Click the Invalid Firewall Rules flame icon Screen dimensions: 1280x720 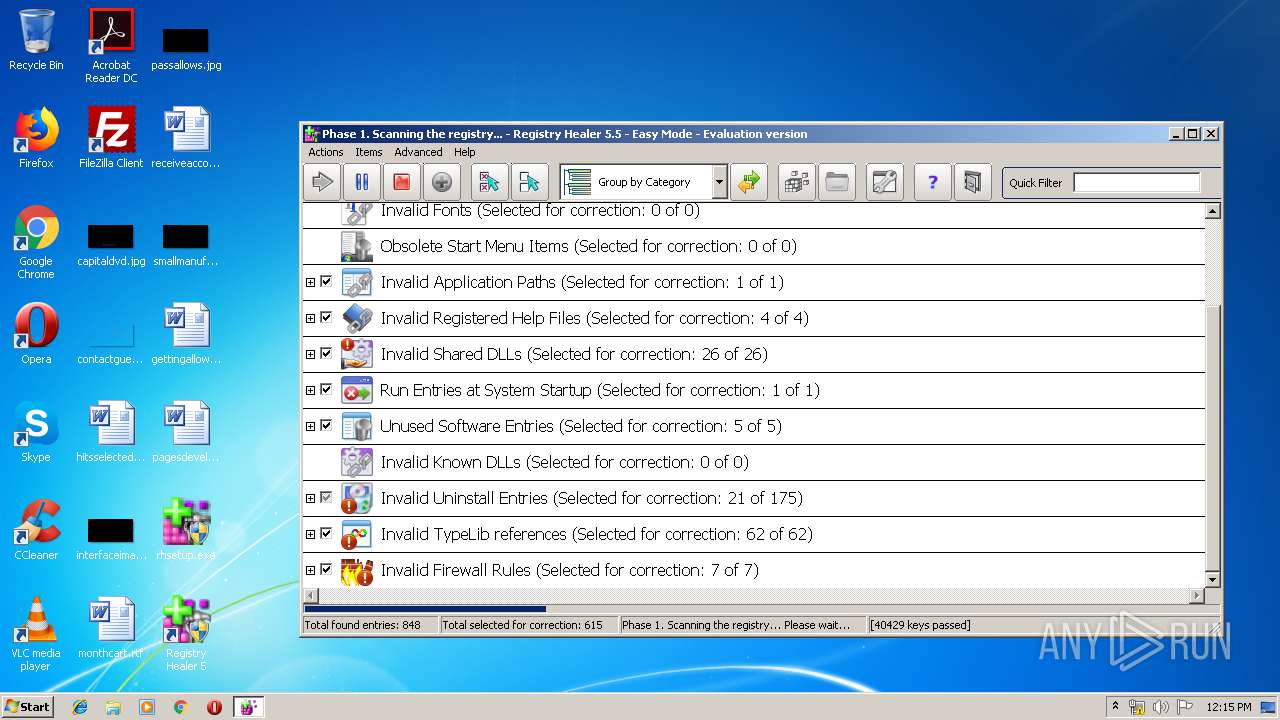tap(356, 570)
